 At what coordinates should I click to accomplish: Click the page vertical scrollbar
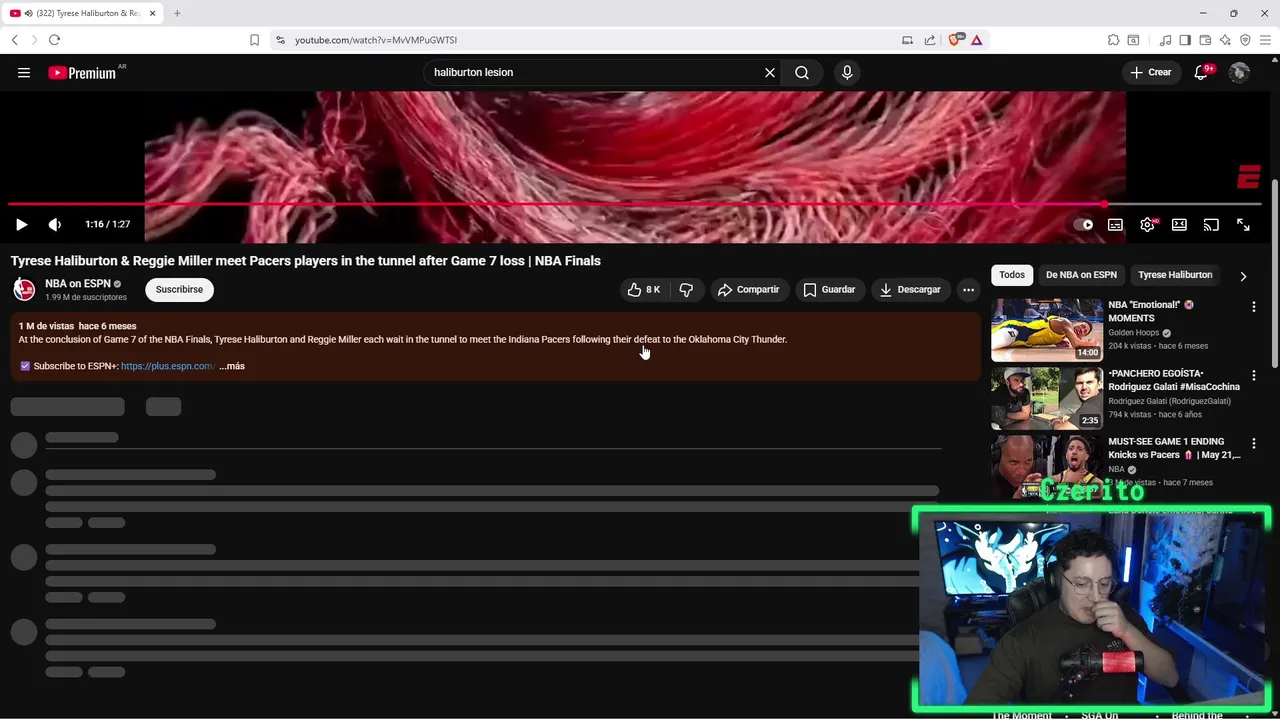[1274, 273]
